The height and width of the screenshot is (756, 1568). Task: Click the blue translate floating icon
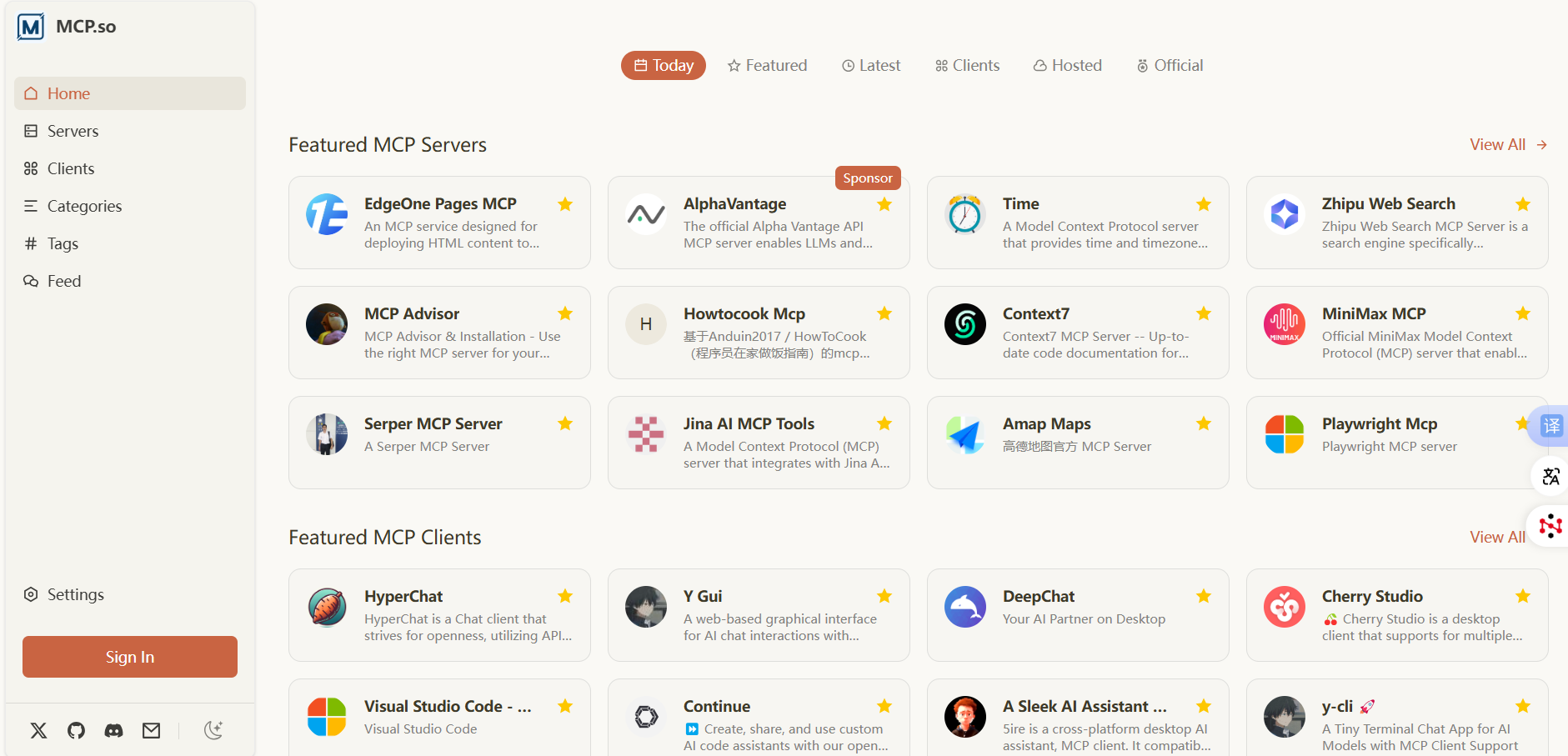tap(1551, 426)
